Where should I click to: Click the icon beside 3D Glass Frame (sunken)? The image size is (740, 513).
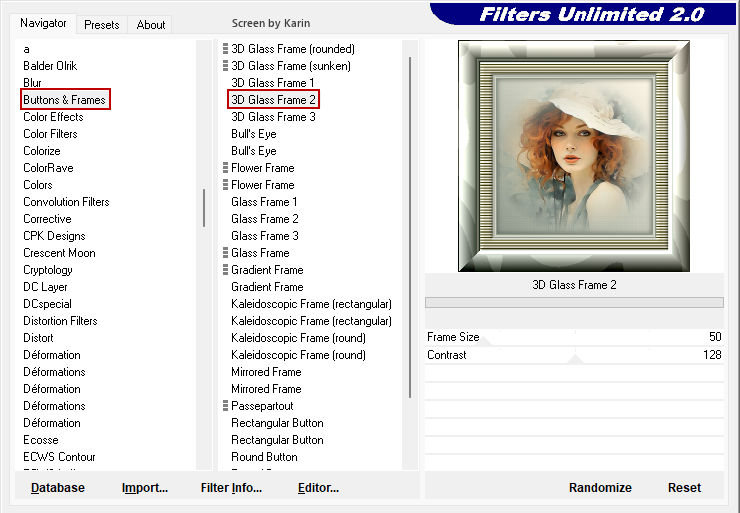[x=225, y=66]
